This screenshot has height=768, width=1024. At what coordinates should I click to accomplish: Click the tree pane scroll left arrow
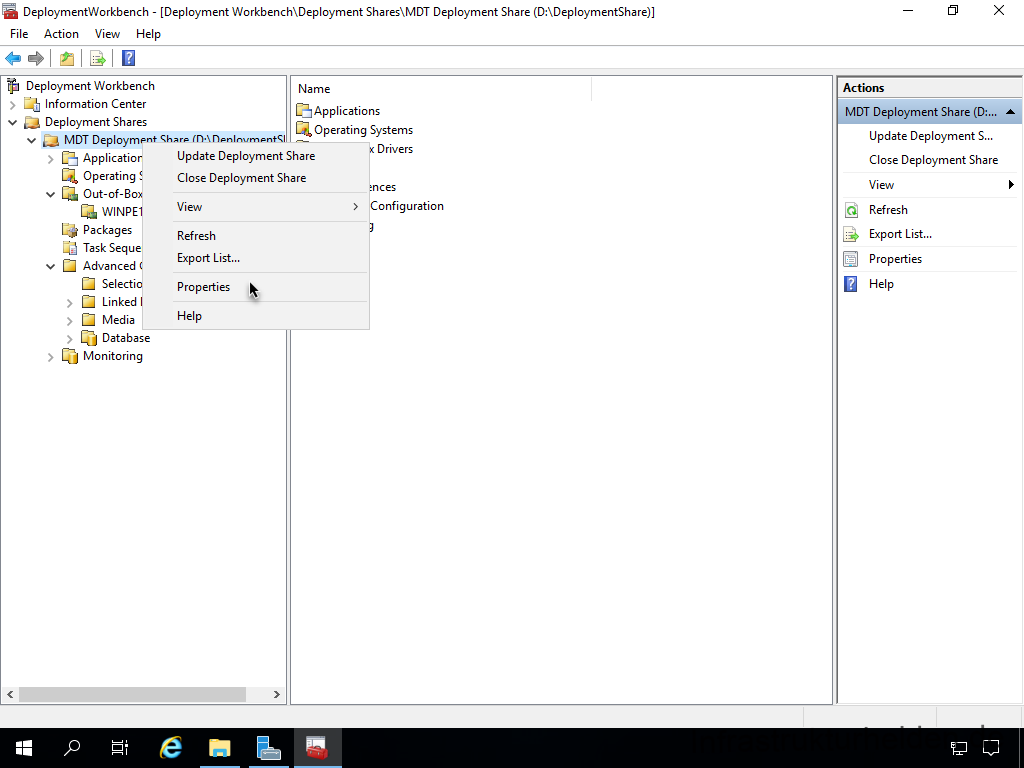tap(10, 694)
